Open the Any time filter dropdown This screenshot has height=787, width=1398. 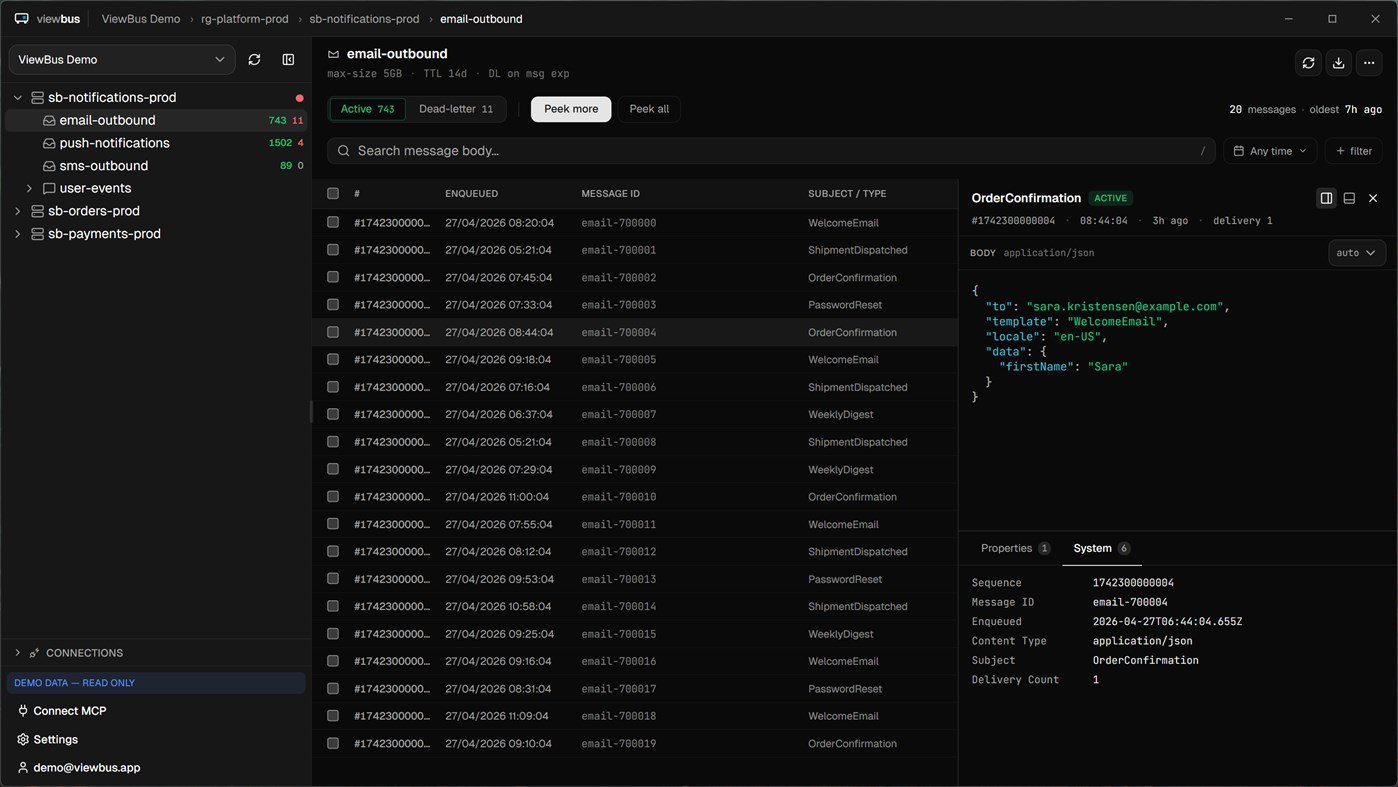1270,151
